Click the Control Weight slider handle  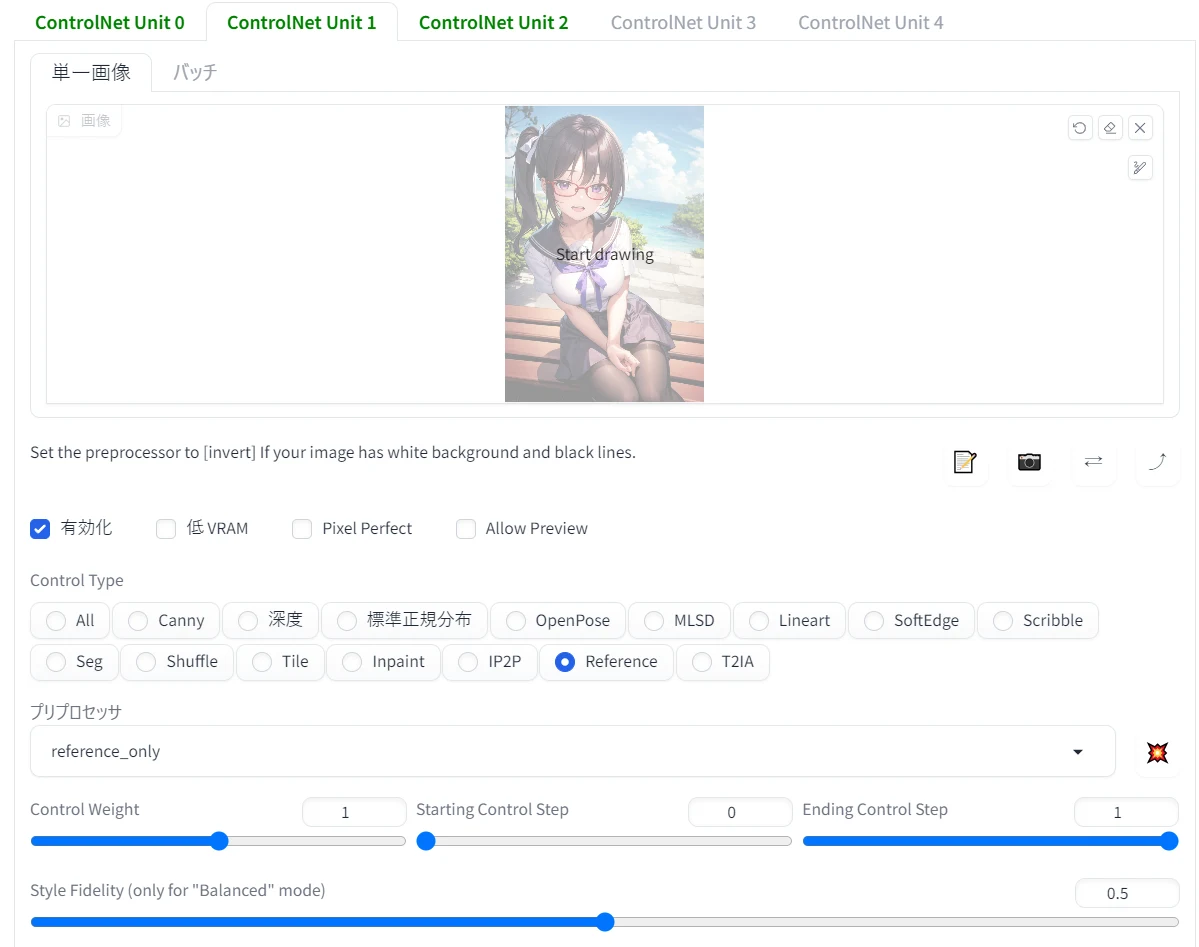(x=219, y=841)
